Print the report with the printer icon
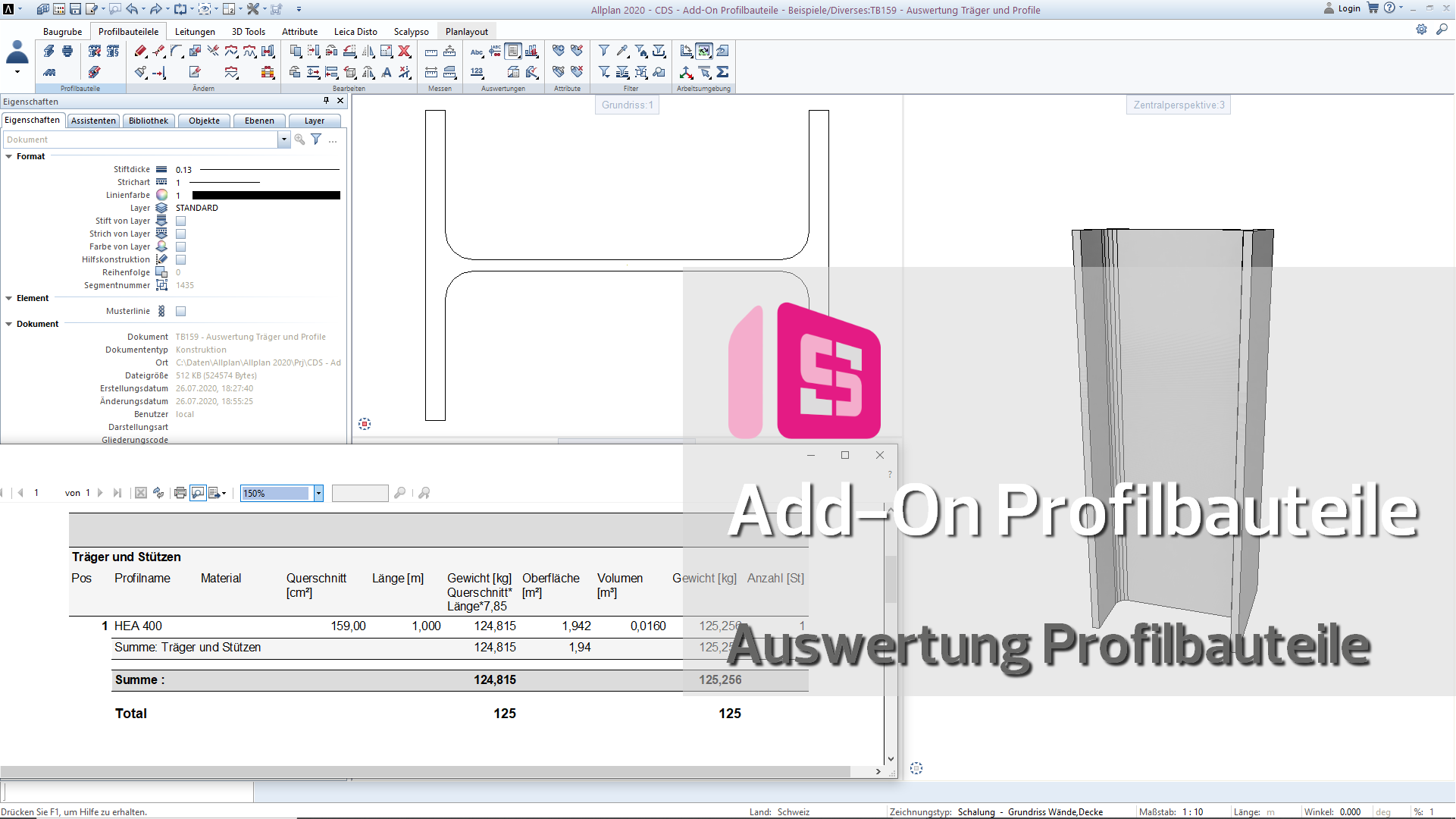 [180, 493]
